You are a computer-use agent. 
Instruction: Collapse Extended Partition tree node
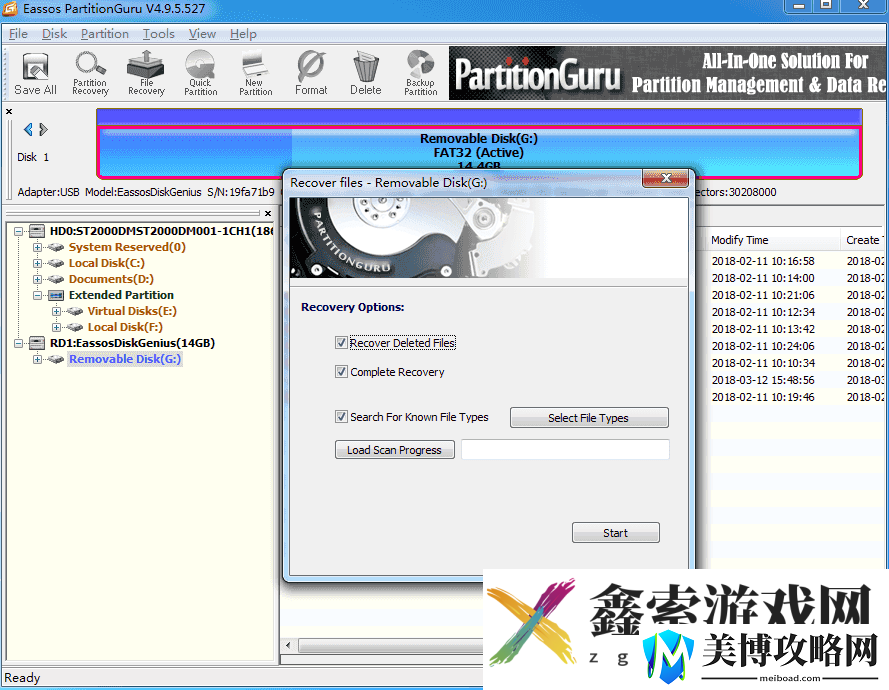click(37, 295)
